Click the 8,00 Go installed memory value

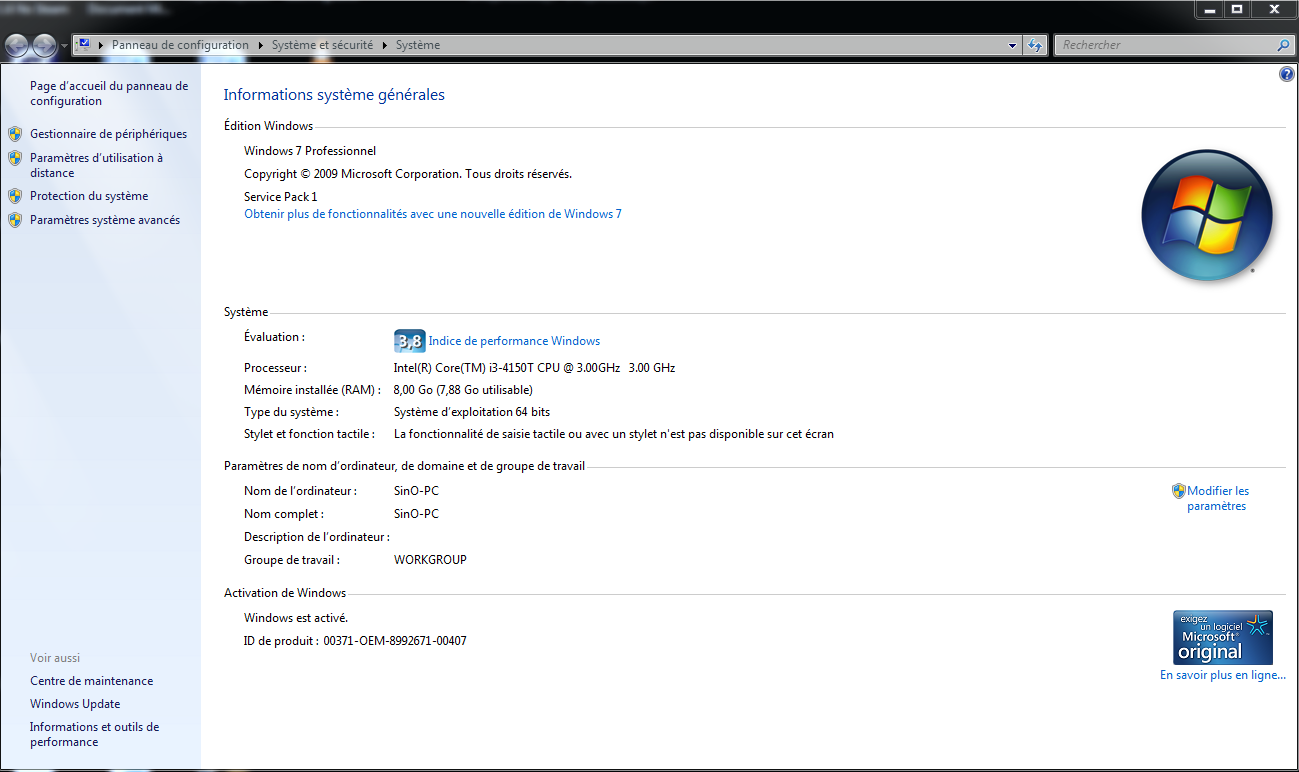(x=463, y=390)
